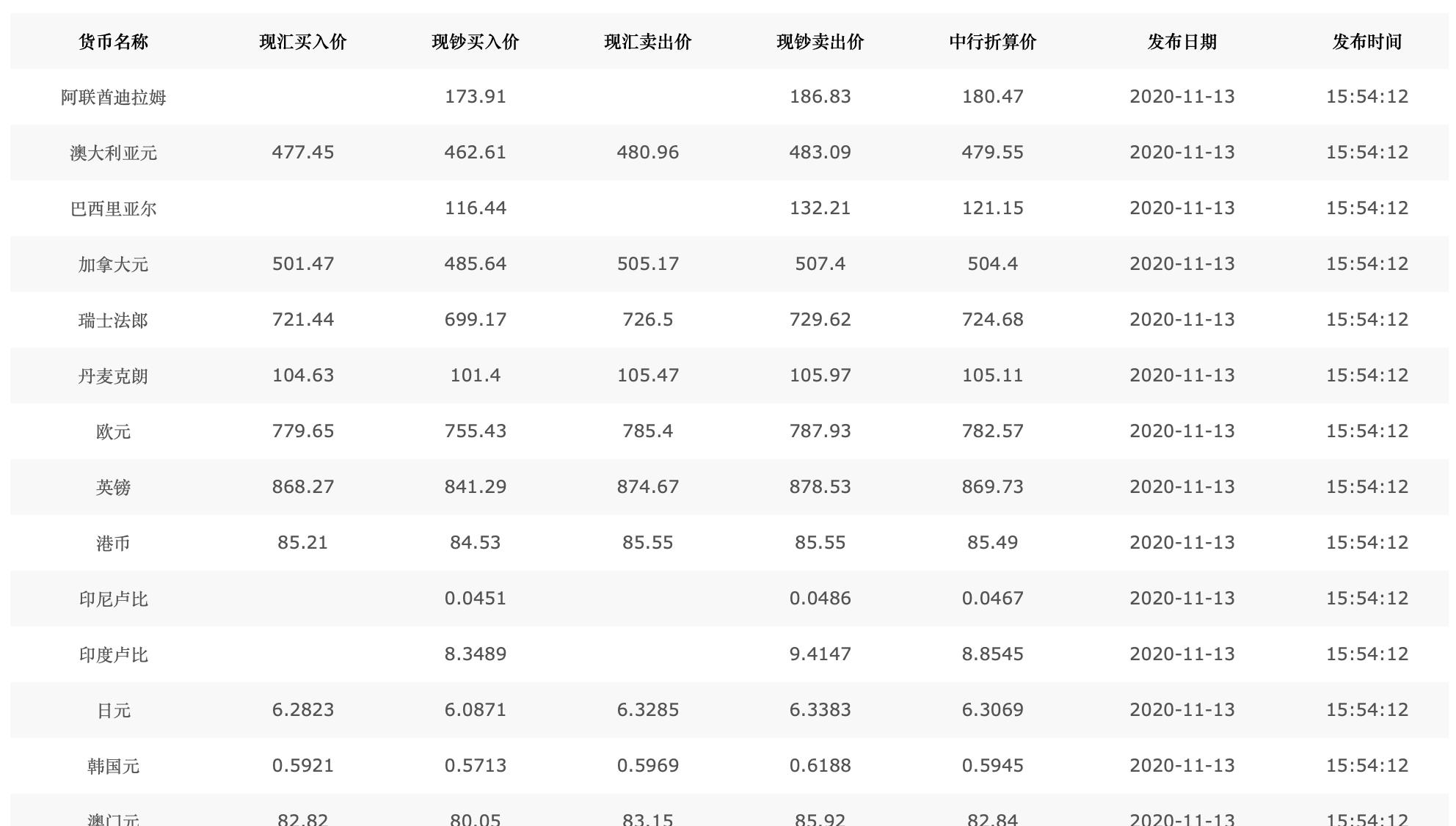
Task: Select the 韩国元 currency name
Action: [114, 766]
